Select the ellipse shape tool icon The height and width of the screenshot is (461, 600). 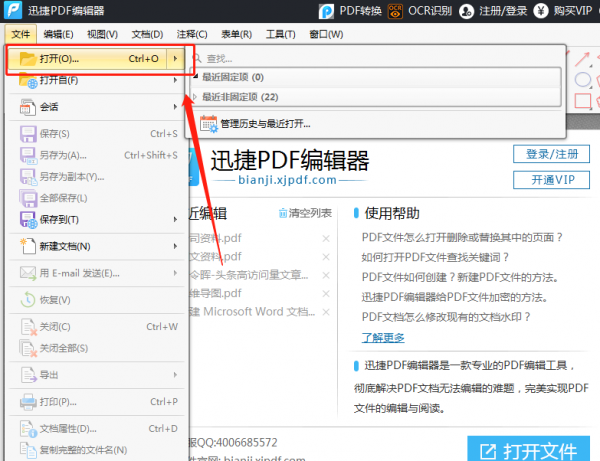click(x=582, y=80)
